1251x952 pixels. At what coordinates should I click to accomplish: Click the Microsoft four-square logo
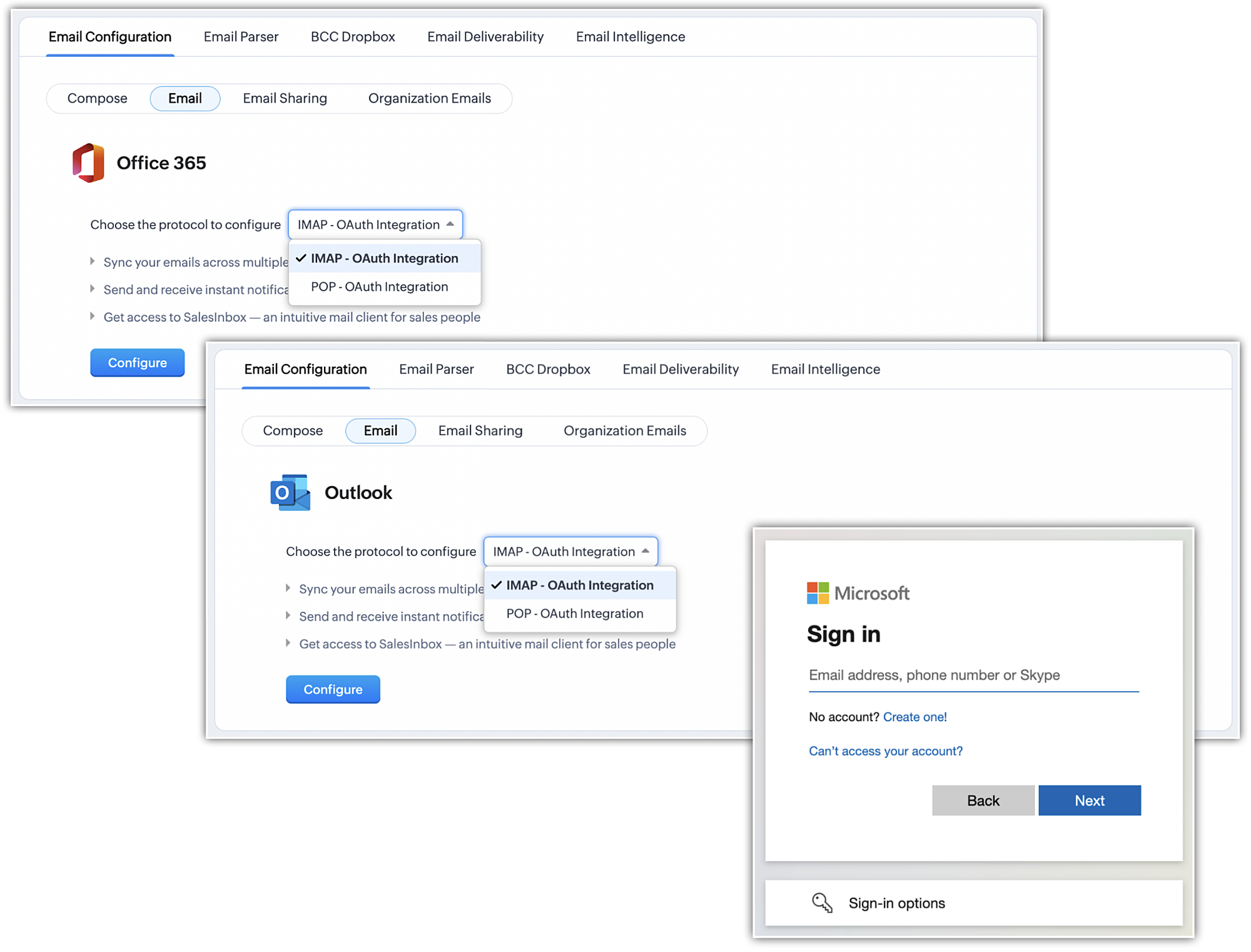click(x=817, y=593)
